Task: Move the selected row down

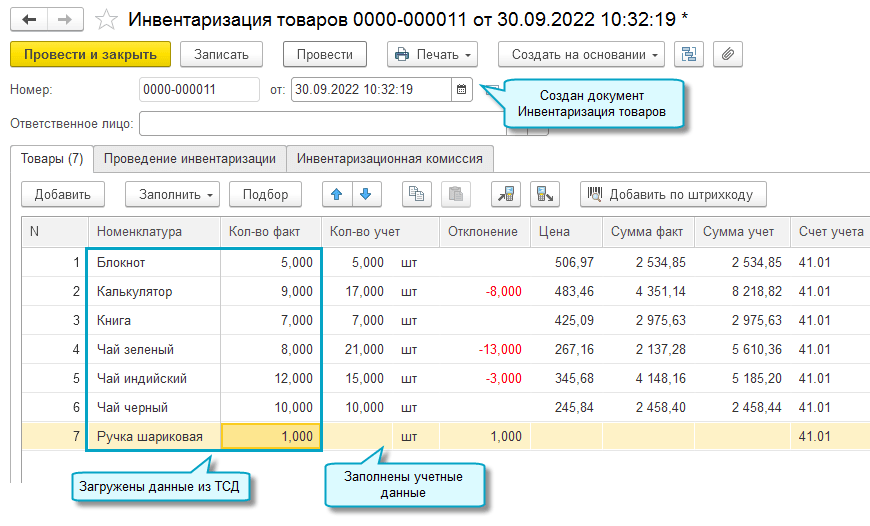Action: pos(365,194)
